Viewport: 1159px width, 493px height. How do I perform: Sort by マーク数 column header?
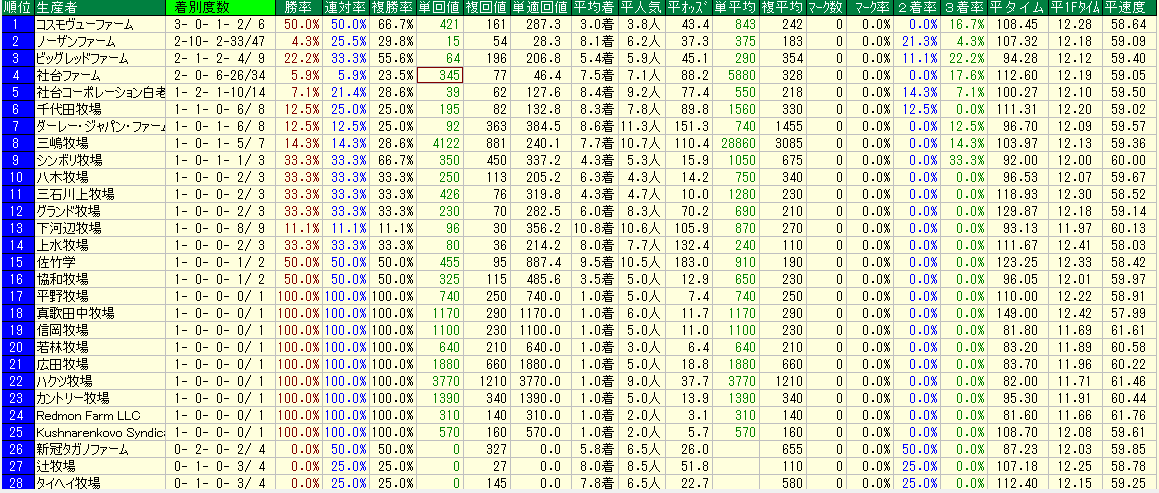(x=826, y=8)
